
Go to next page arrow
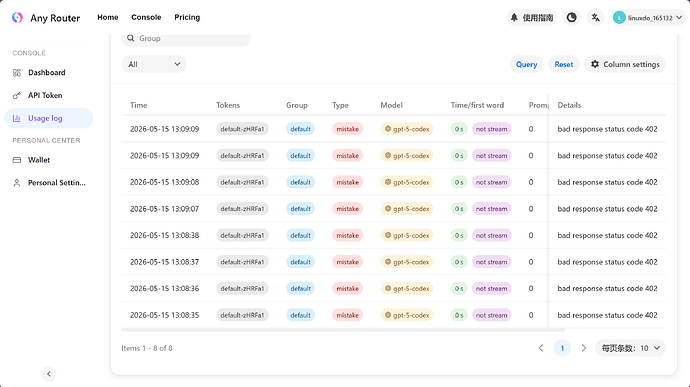[584, 348]
